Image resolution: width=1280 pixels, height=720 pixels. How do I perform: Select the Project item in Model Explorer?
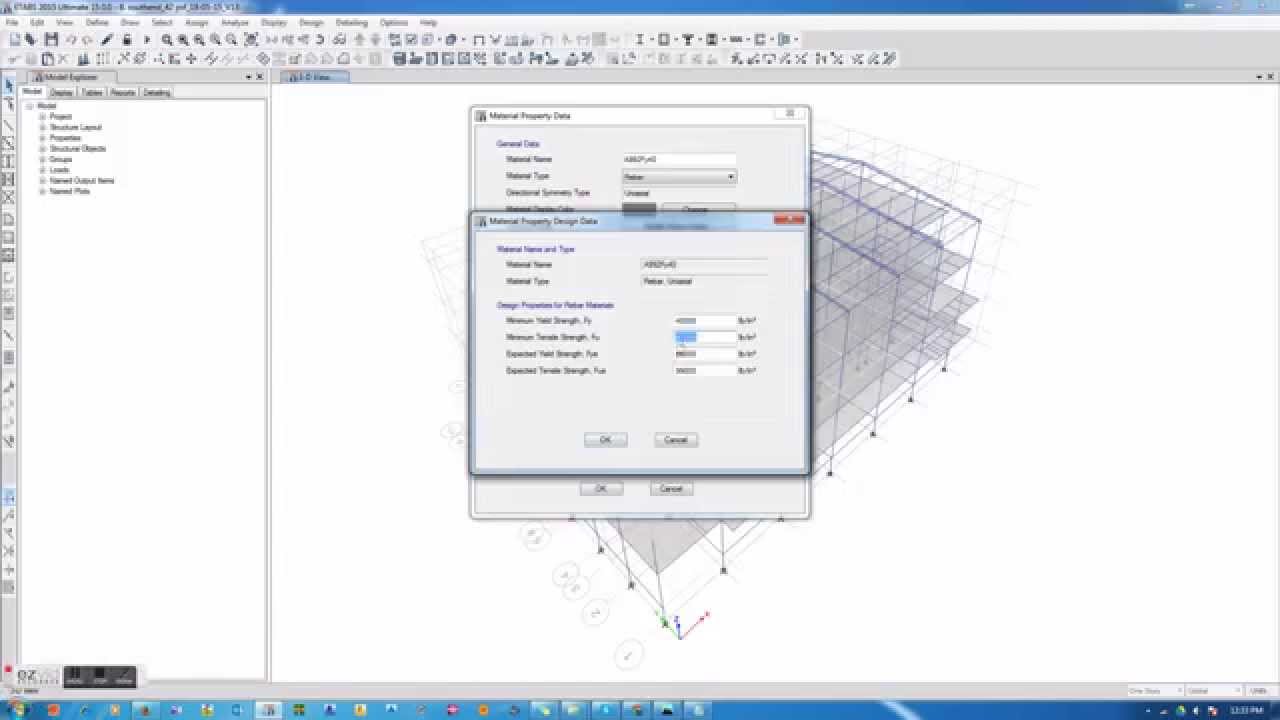[58, 116]
